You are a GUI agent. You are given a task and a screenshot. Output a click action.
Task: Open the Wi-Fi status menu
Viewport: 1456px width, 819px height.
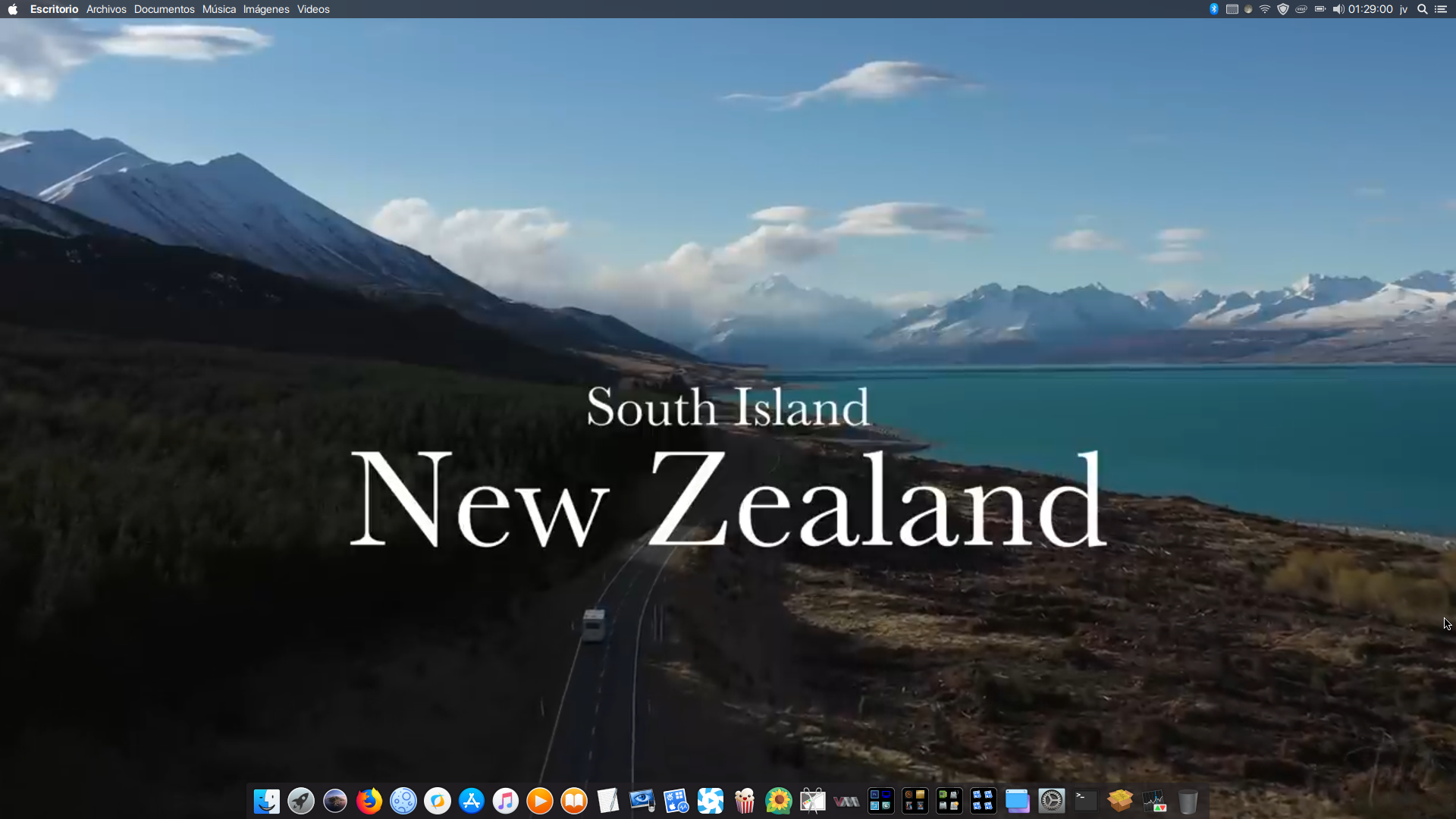(x=1265, y=9)
